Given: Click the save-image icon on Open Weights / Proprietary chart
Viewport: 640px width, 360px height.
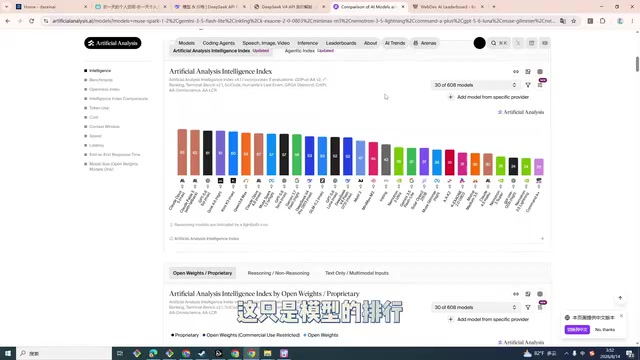Looking at the screenshot, I should pyautogui.click(x=528, y=294).
